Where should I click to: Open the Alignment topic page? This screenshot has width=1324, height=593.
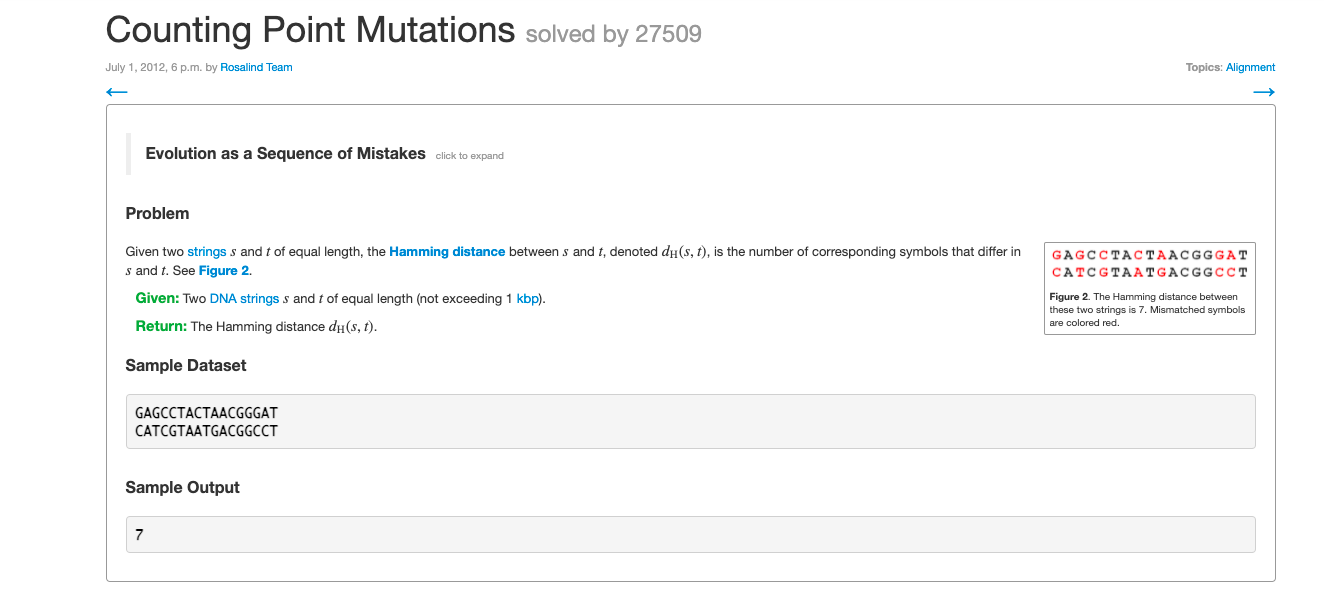point(1250,67)
